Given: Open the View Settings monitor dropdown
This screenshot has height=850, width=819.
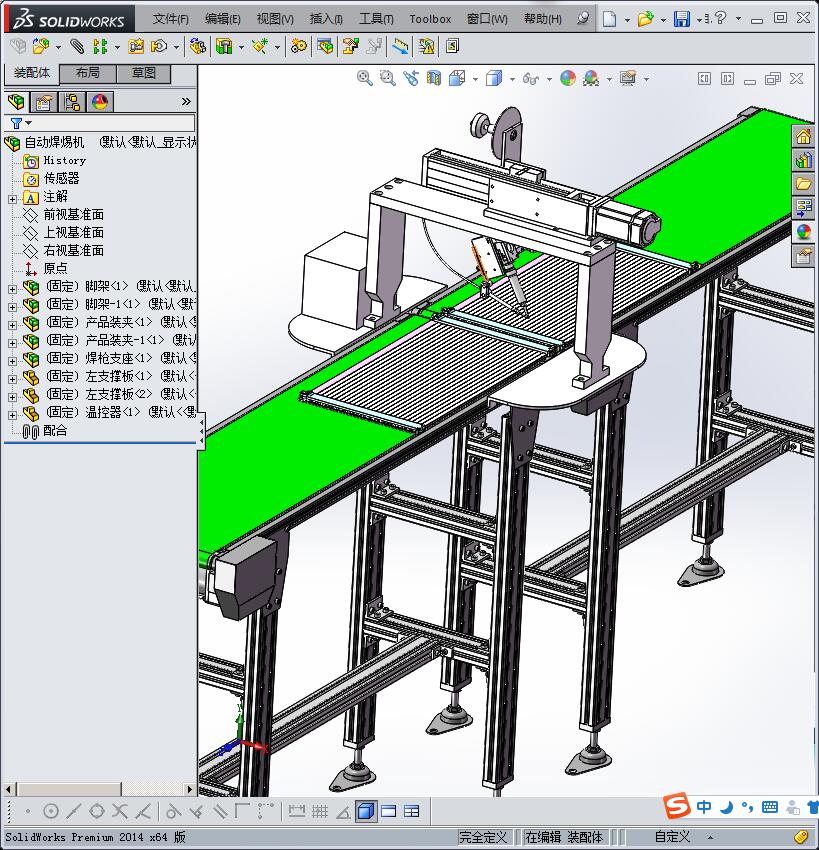Looking at the screenshot, I should pos(646,79).
